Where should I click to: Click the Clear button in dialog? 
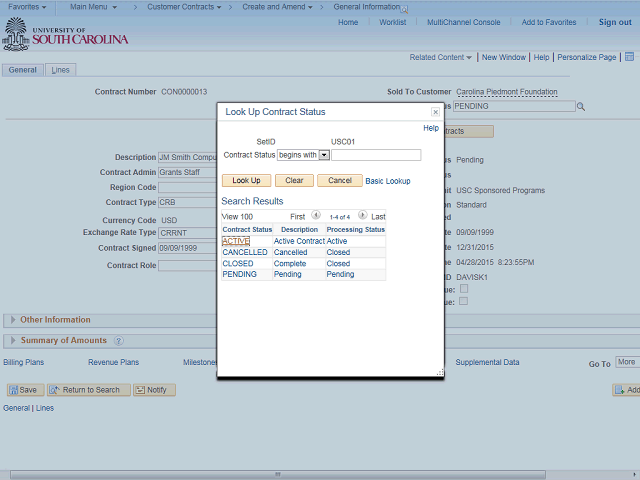click(294, 180)
